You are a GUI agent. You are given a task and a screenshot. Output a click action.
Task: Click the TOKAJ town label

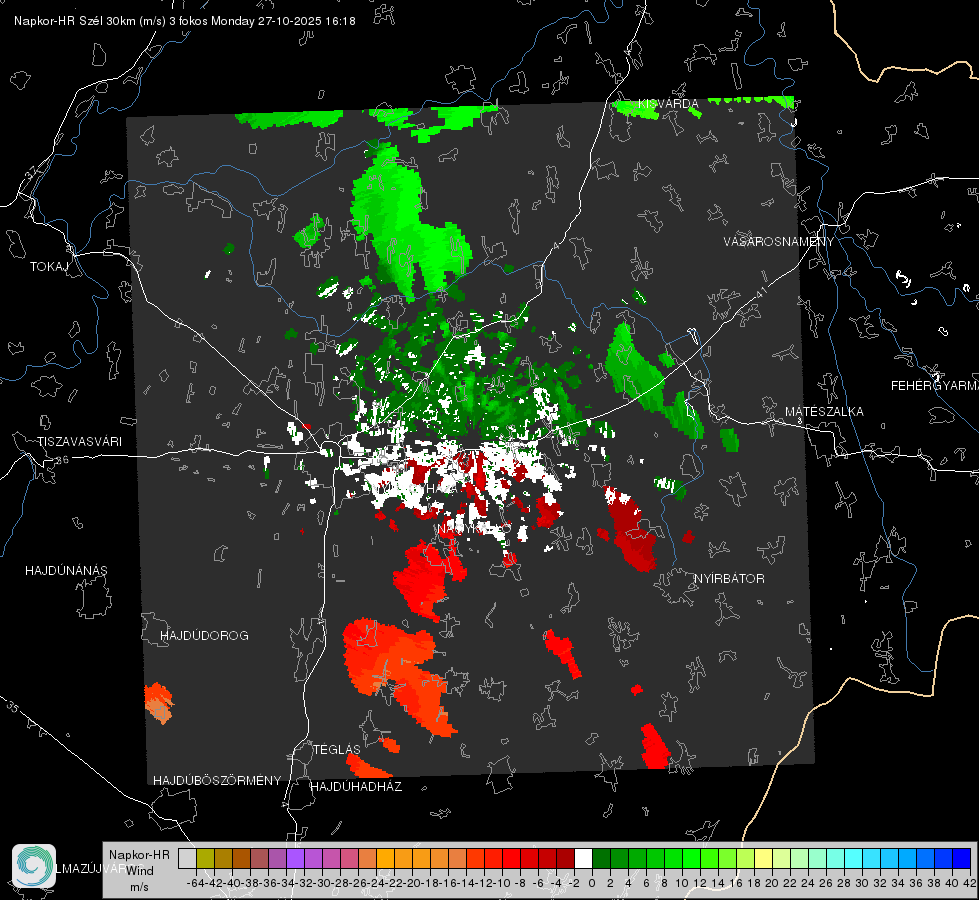coord(49,267)
